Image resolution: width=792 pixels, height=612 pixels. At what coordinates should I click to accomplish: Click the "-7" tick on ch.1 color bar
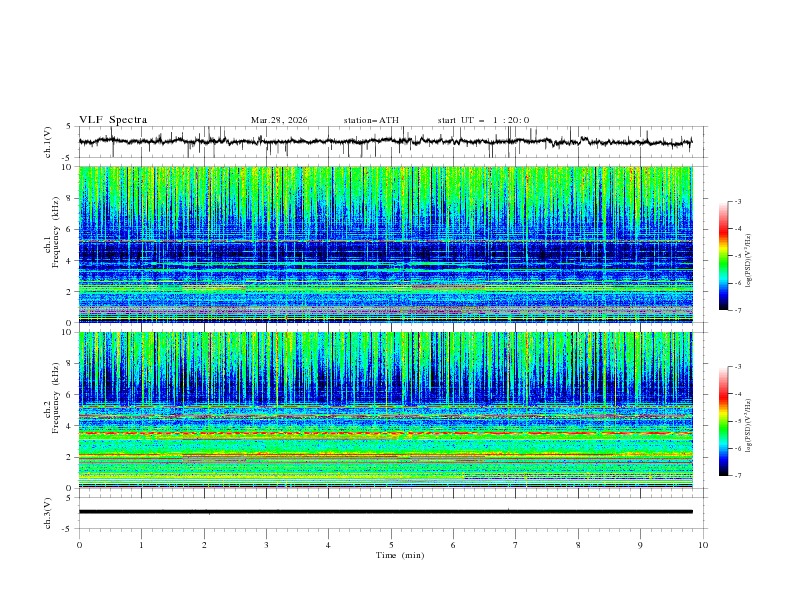click(738, 310)
